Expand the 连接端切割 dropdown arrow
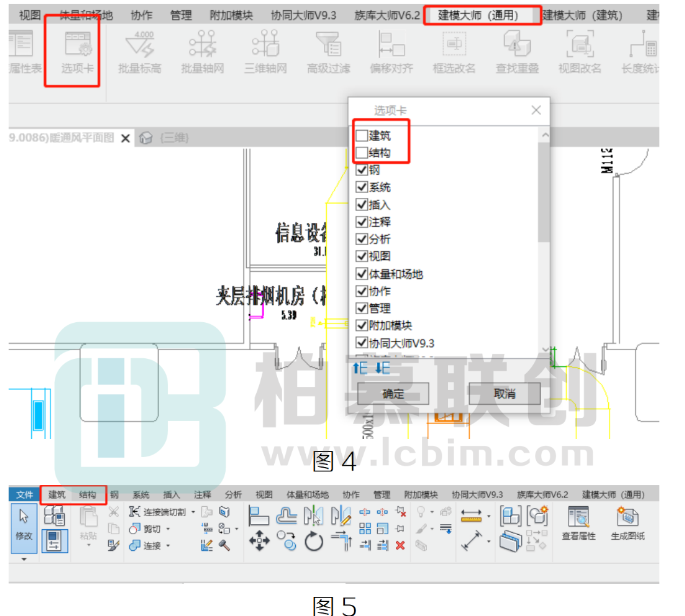The image size is (685, 616). point(193,512)
